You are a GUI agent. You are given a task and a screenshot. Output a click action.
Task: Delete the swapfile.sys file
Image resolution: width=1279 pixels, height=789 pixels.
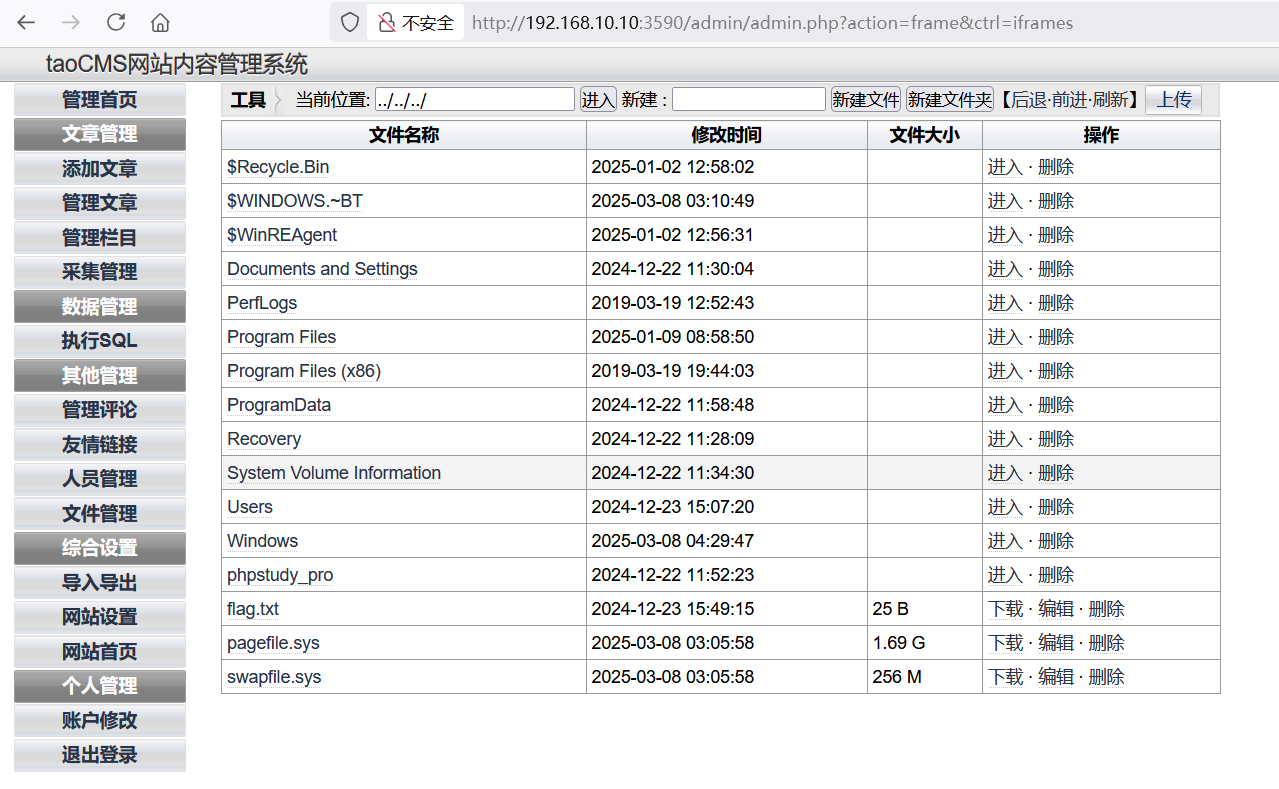click(1105, 677)
